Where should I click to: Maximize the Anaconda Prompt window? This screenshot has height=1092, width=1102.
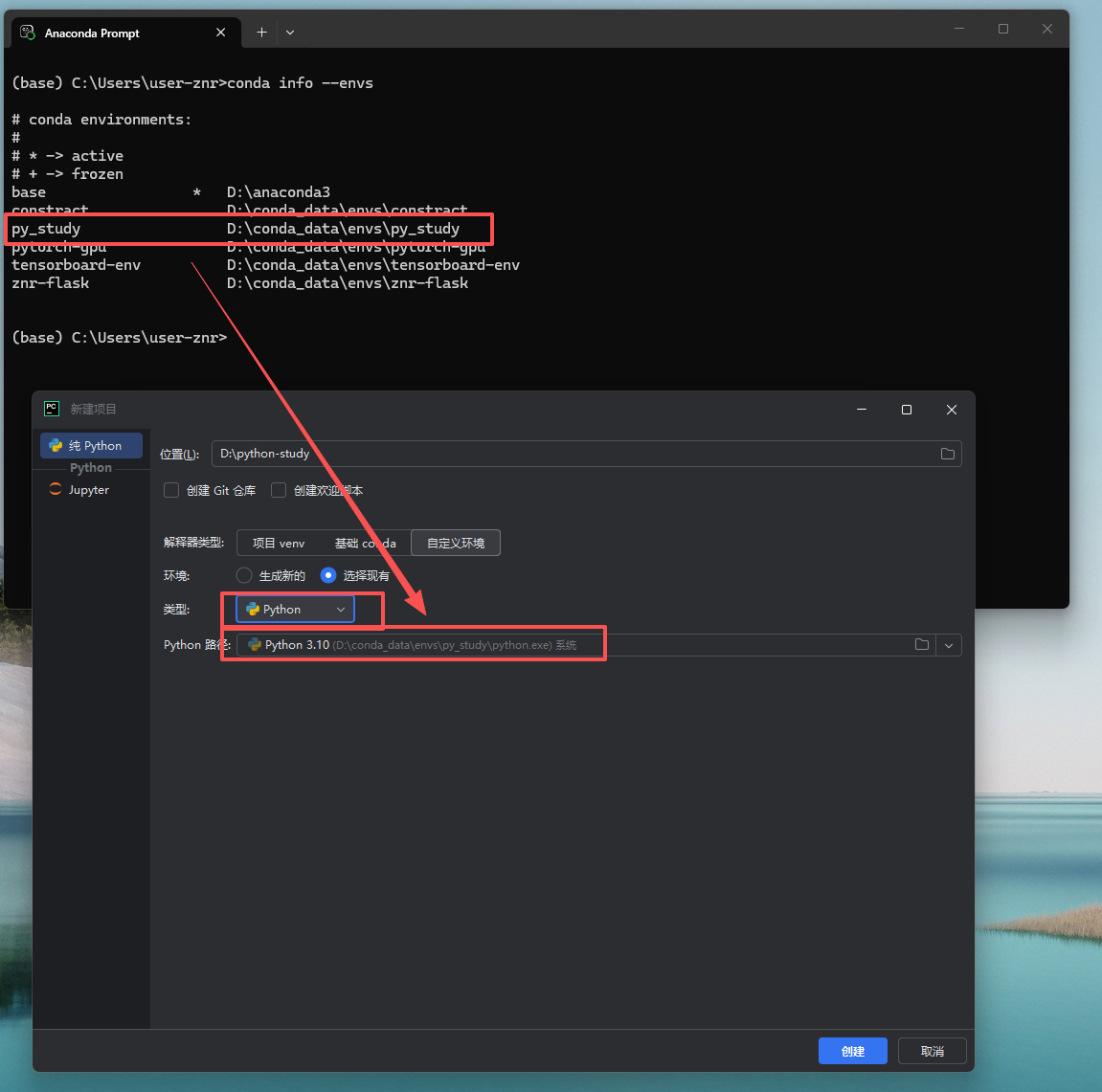coord(1002,29)
